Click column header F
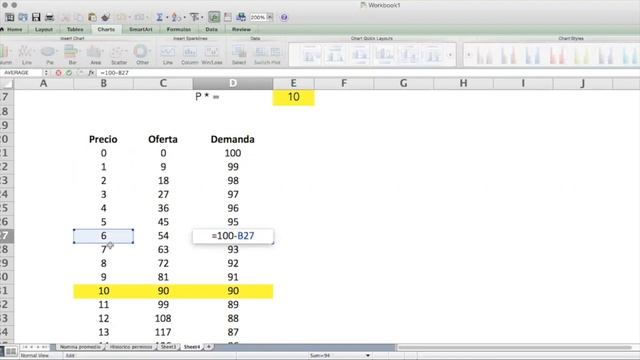 (x=344, y=83)
